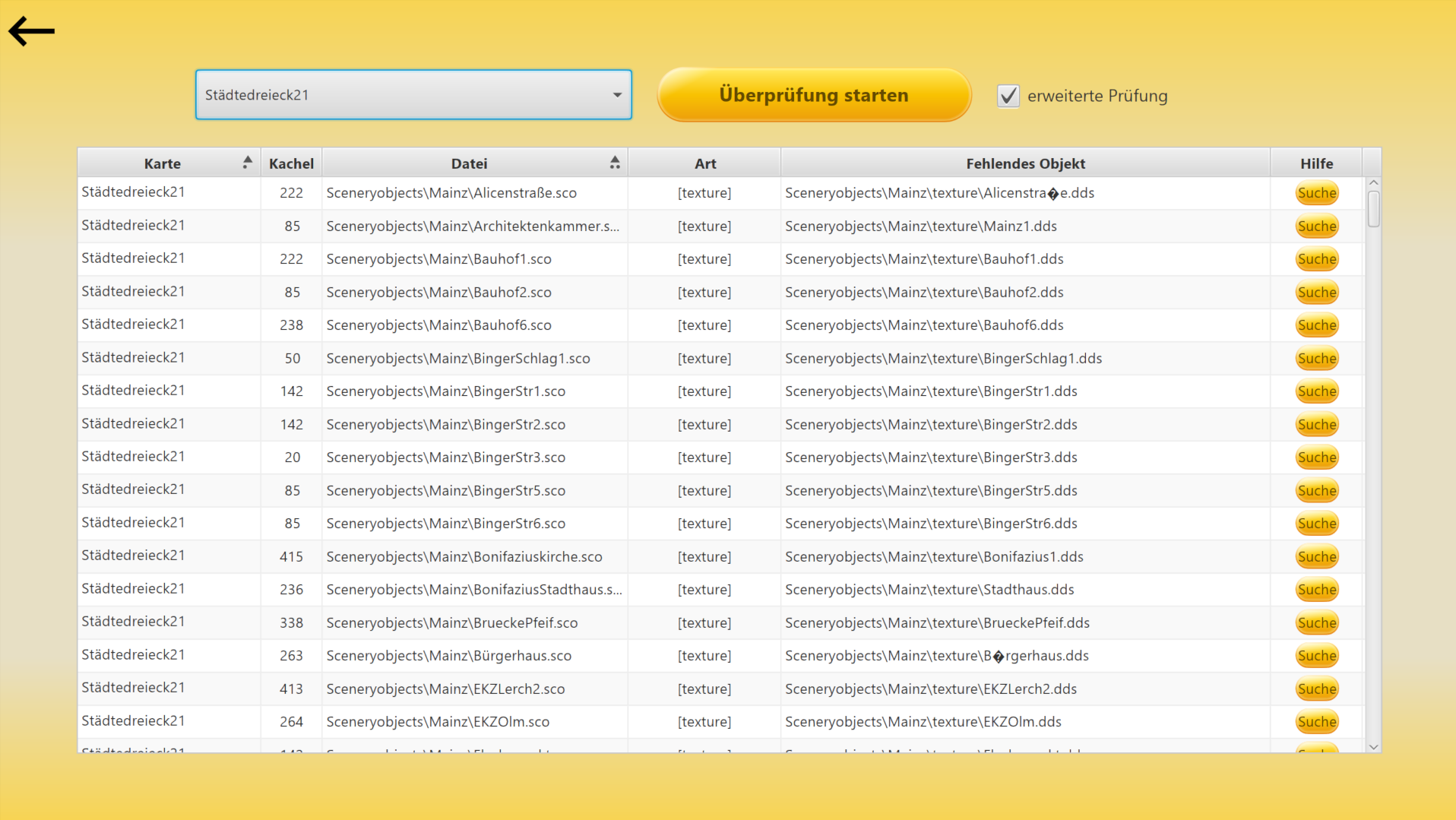Click Suche for Bauhof1.sco row

pyautogui.click(x=1316, y=259)
